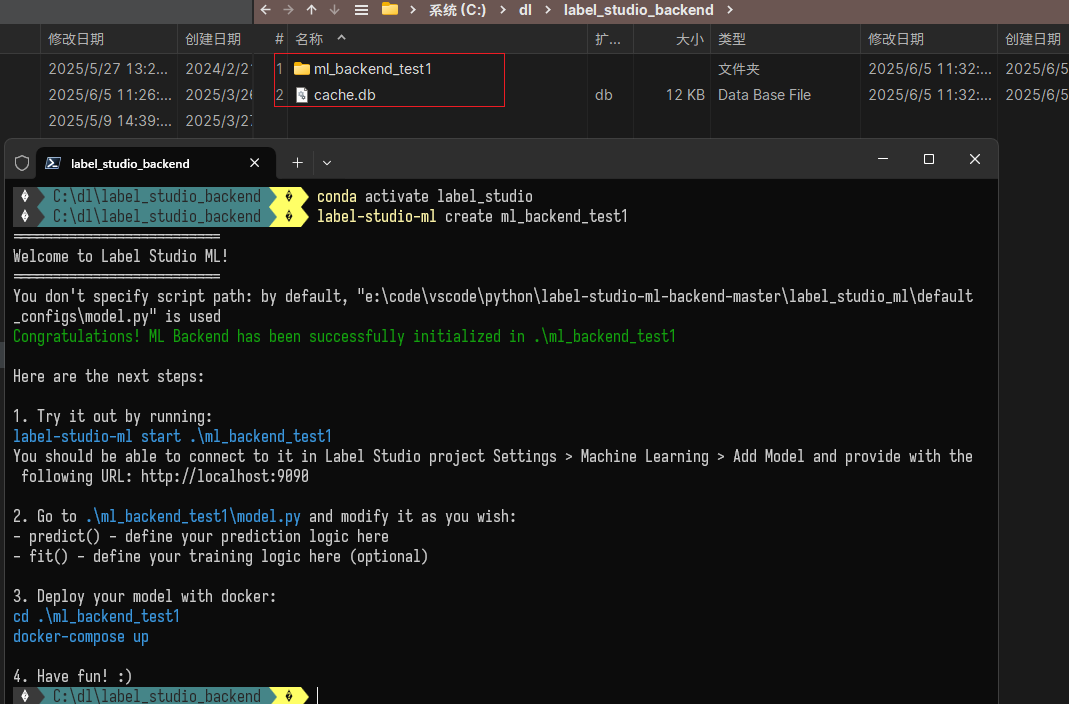The height and width of the screenshot is (704, 1069).
Task: Click PowerShell icon on terminal tab
Action: [x=53, y=163]
